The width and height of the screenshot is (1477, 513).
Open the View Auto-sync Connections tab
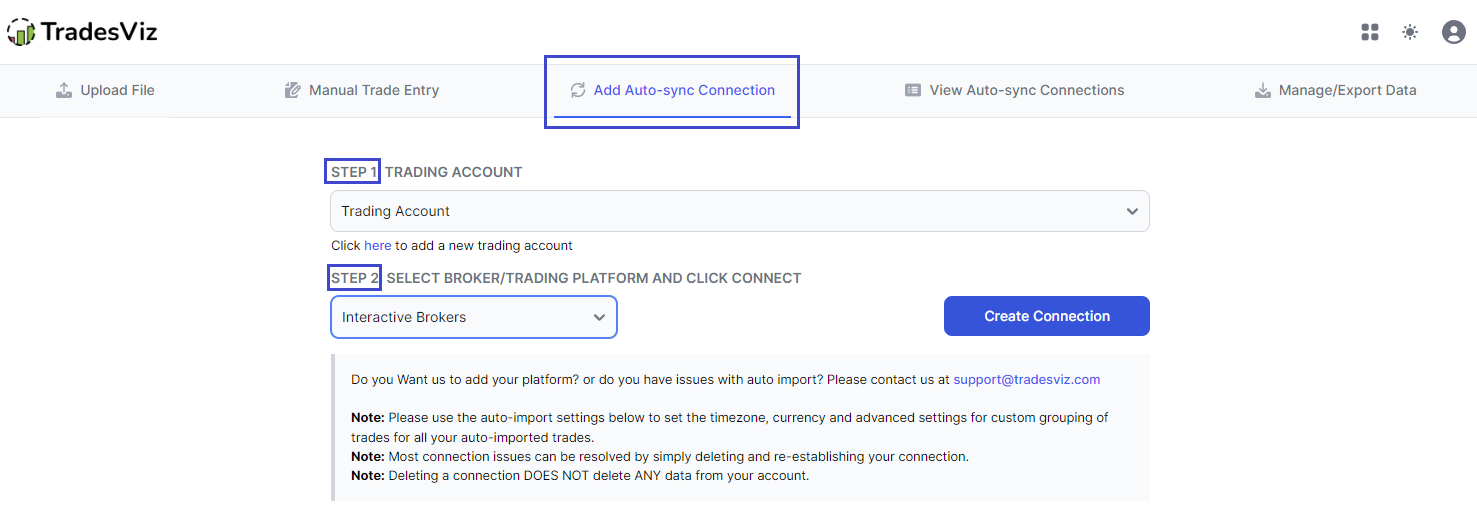(1015, 90)
